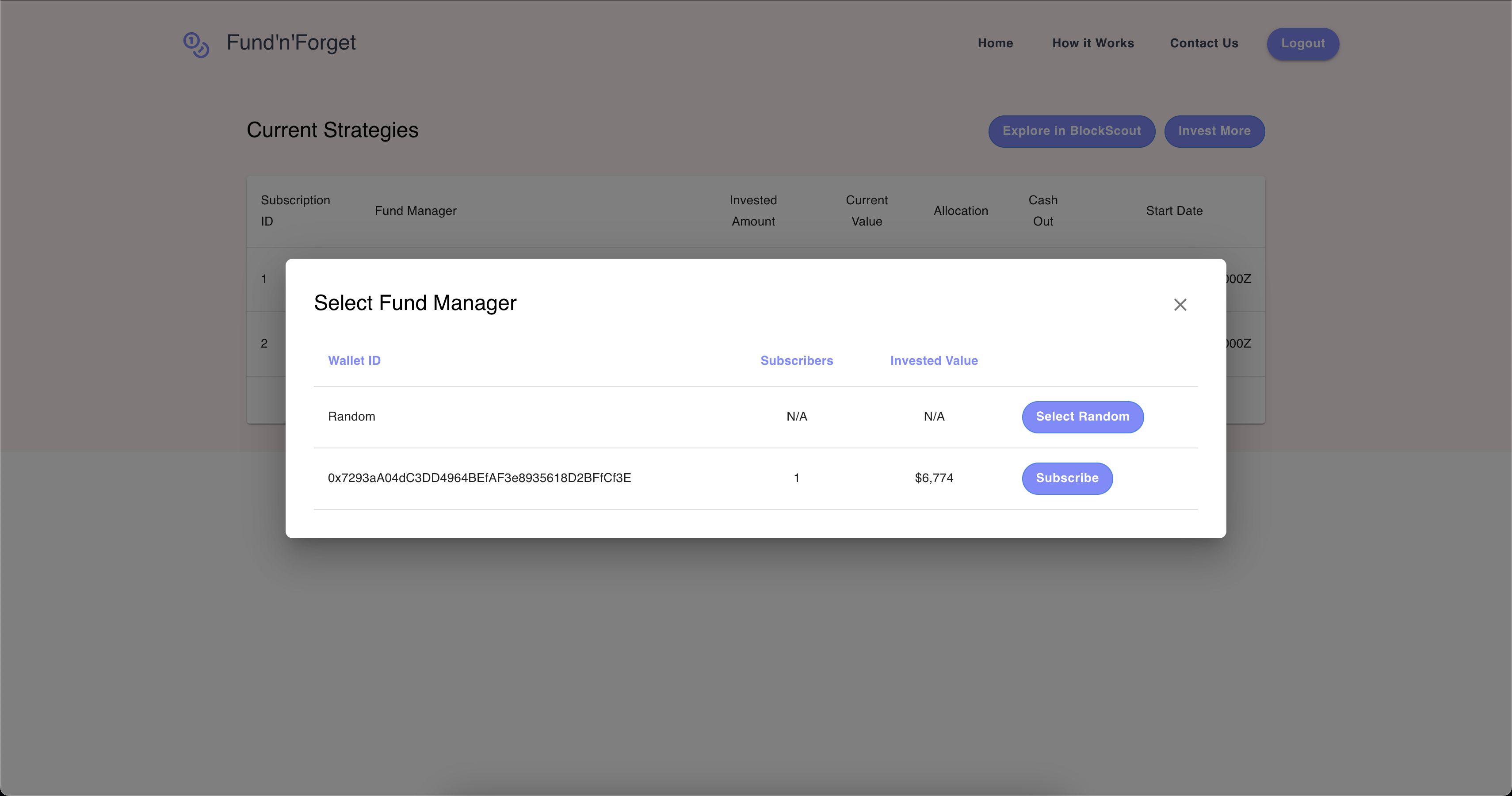Viewport: 1512px width, 796px height.
Task: Toggle the Subscription ID column sort
Action: pos(295,211)
